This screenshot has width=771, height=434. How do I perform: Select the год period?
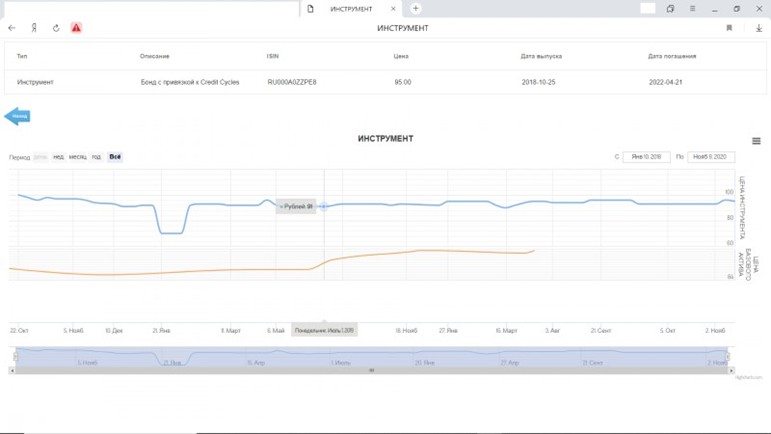tap(96, 157)
